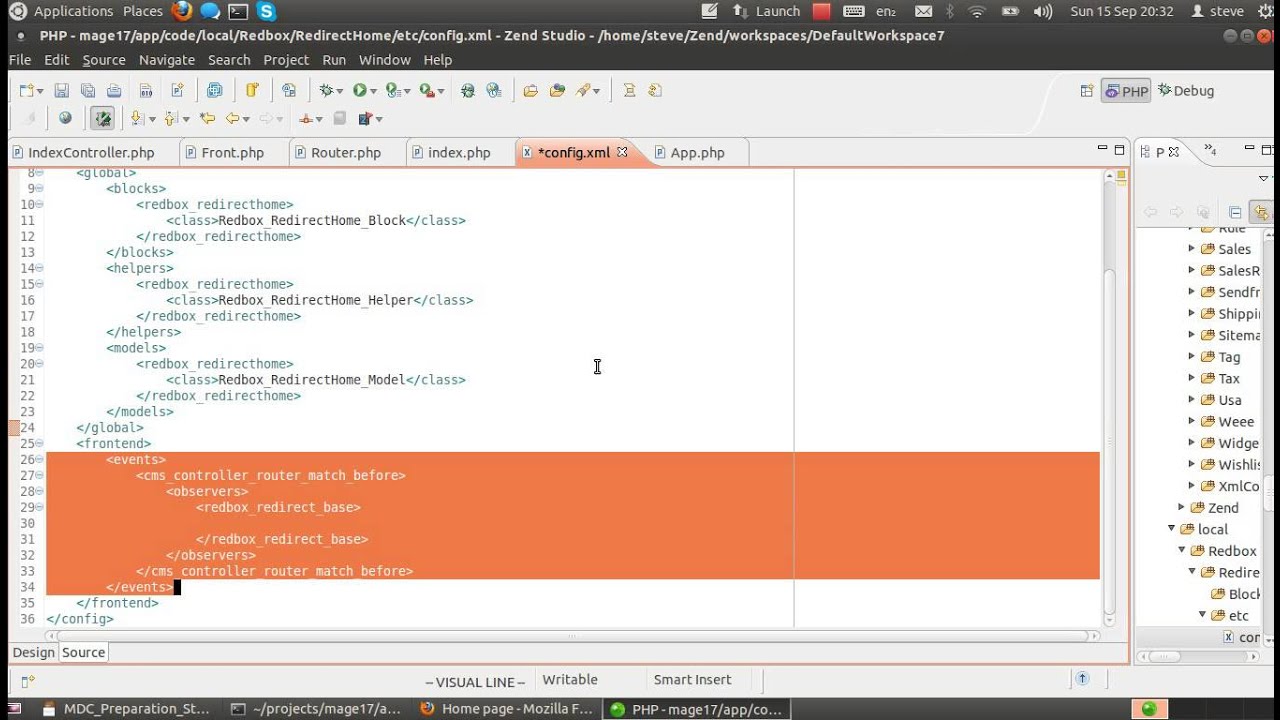Toggle Smart Insert mode in status bar
The width and height of the screenshot is (1280, 720).
point(692,679)
